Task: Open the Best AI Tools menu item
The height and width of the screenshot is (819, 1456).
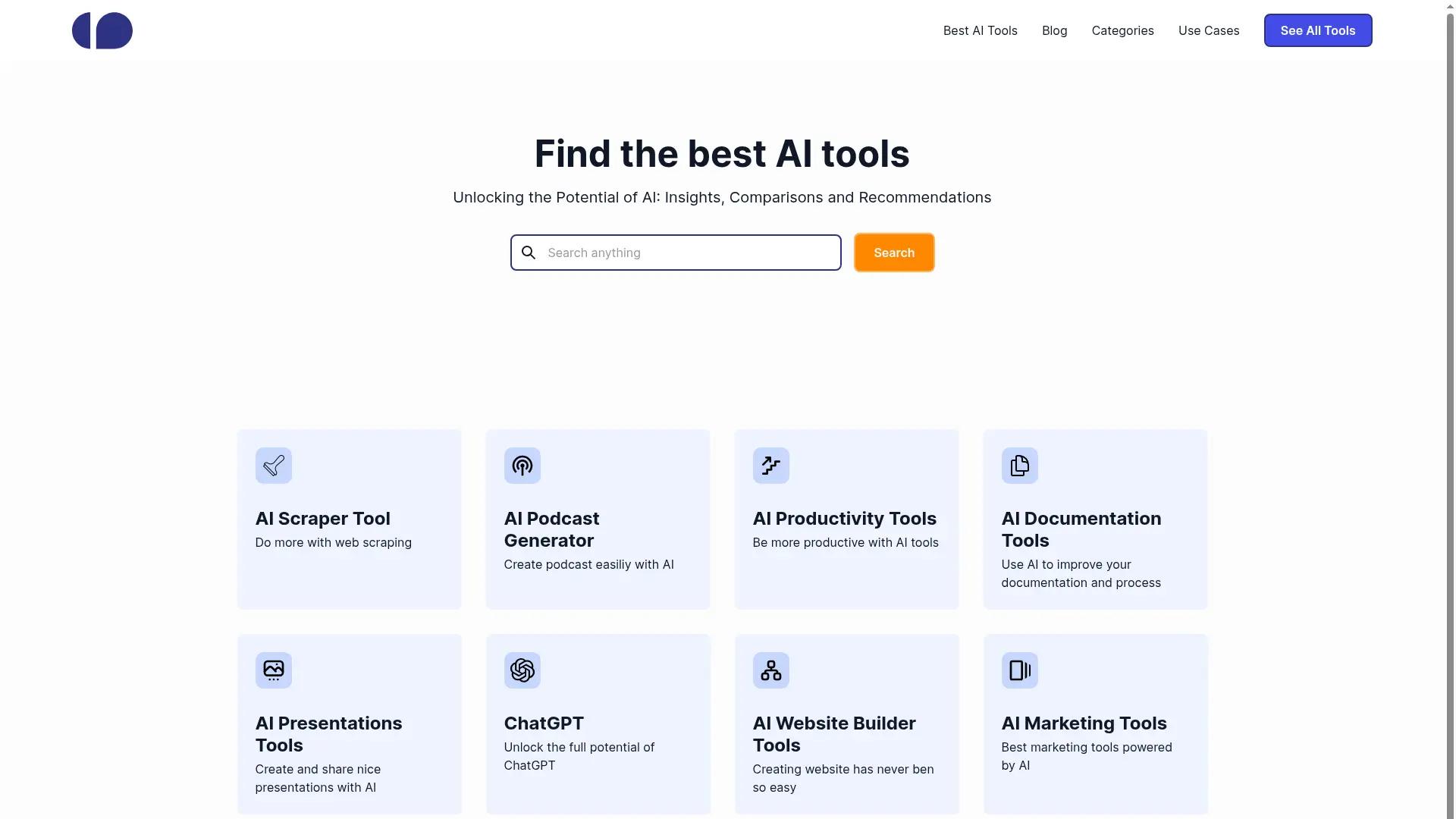Action: [980, 31]
